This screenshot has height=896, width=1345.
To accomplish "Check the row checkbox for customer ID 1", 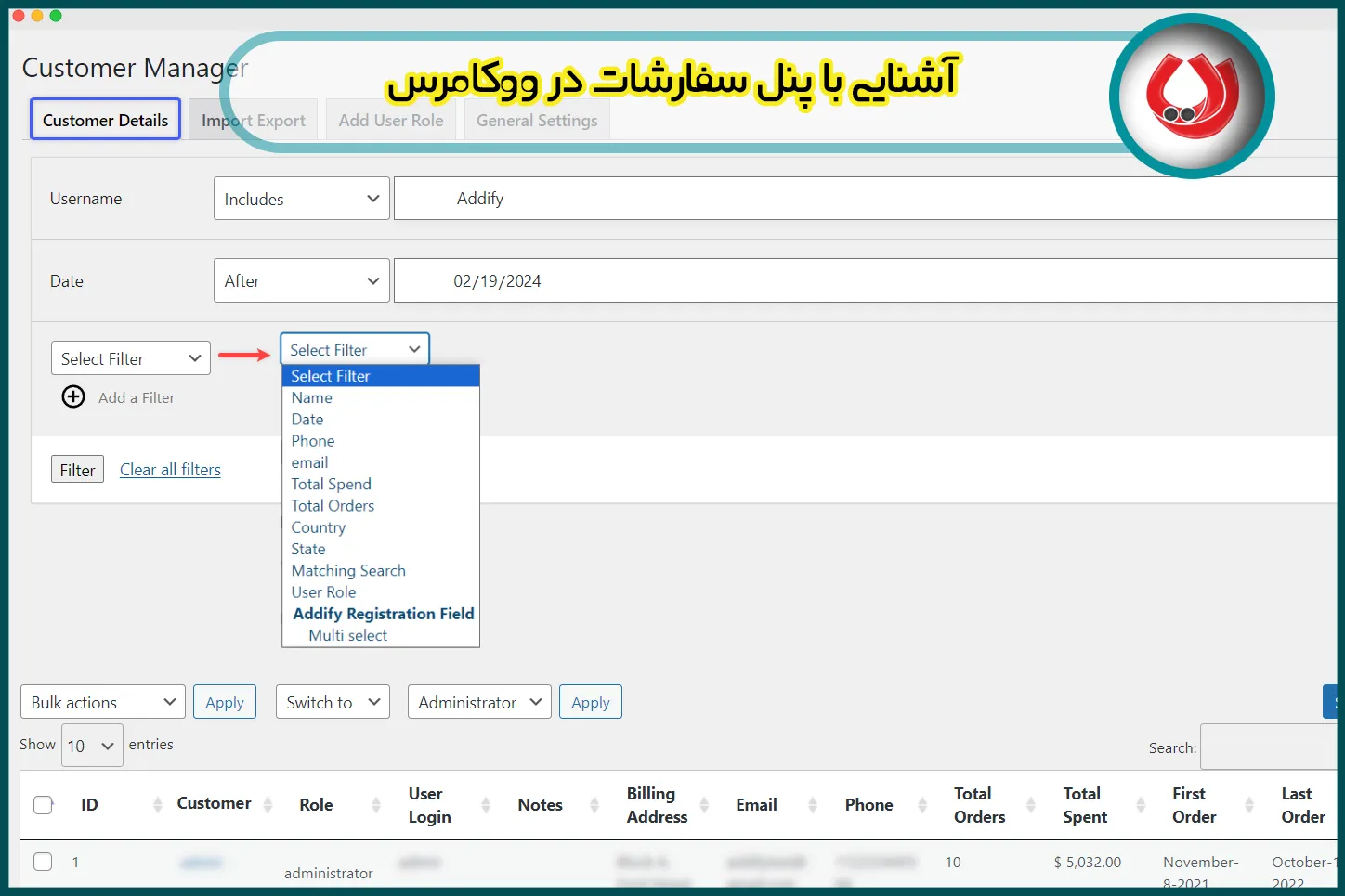I will click(x=43, y=862).
